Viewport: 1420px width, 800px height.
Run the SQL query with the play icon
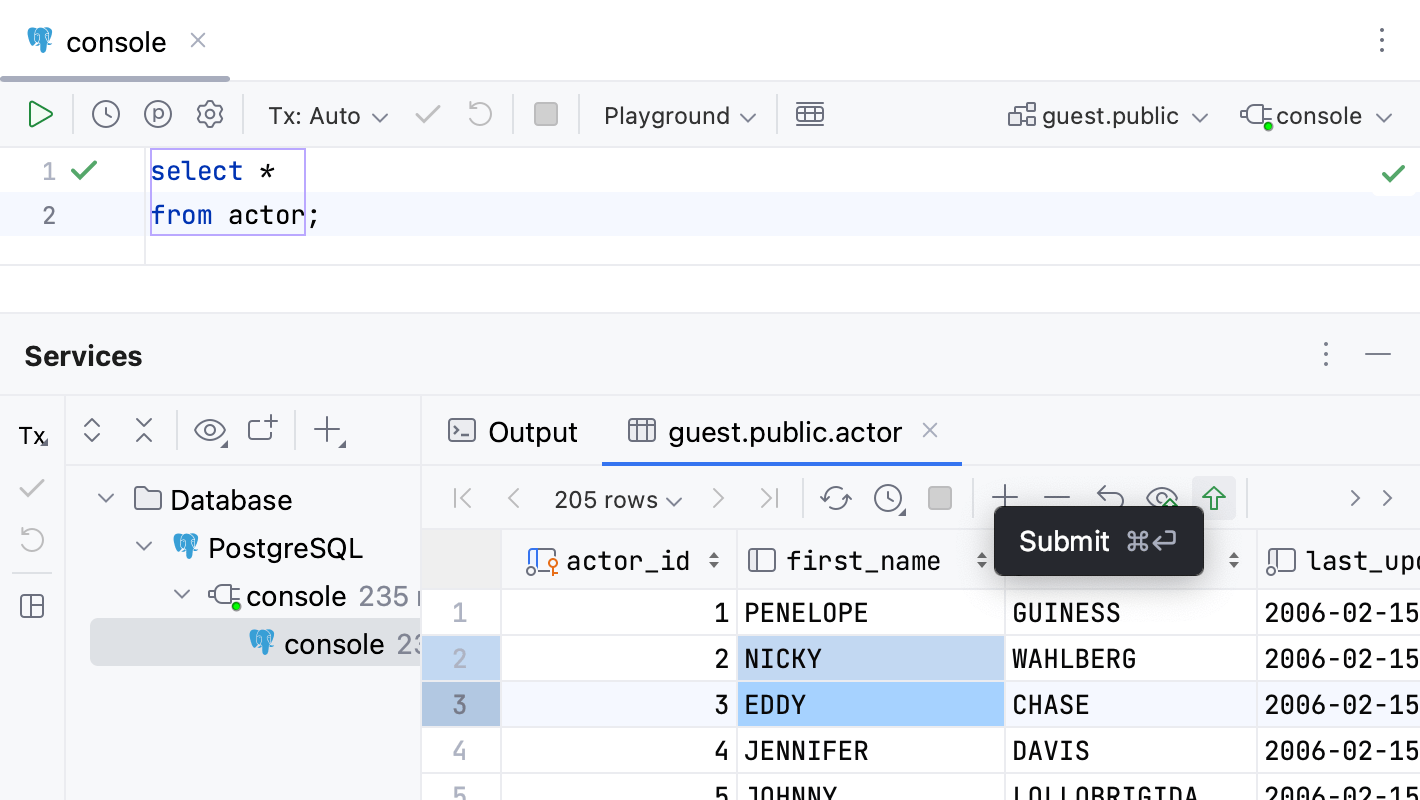click(x=41, y=114)
